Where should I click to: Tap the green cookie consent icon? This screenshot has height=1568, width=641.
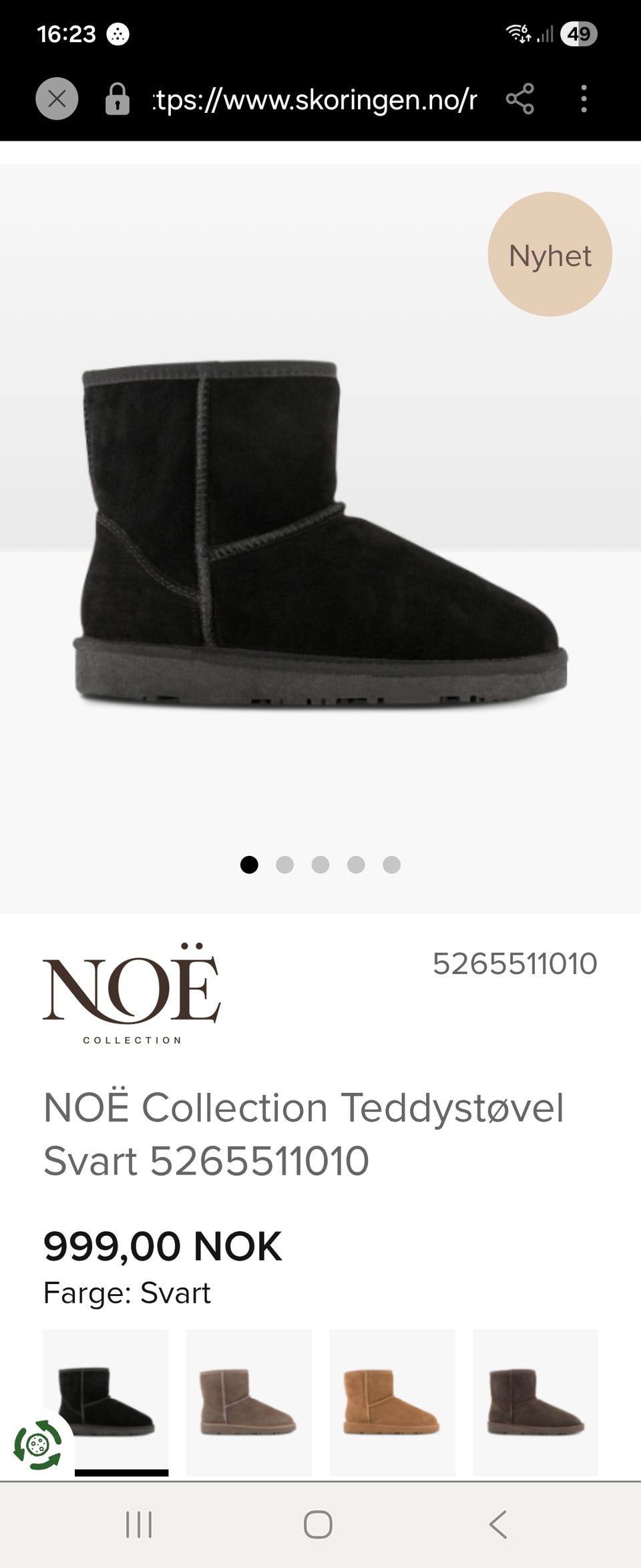click(x=38, y=1444)
